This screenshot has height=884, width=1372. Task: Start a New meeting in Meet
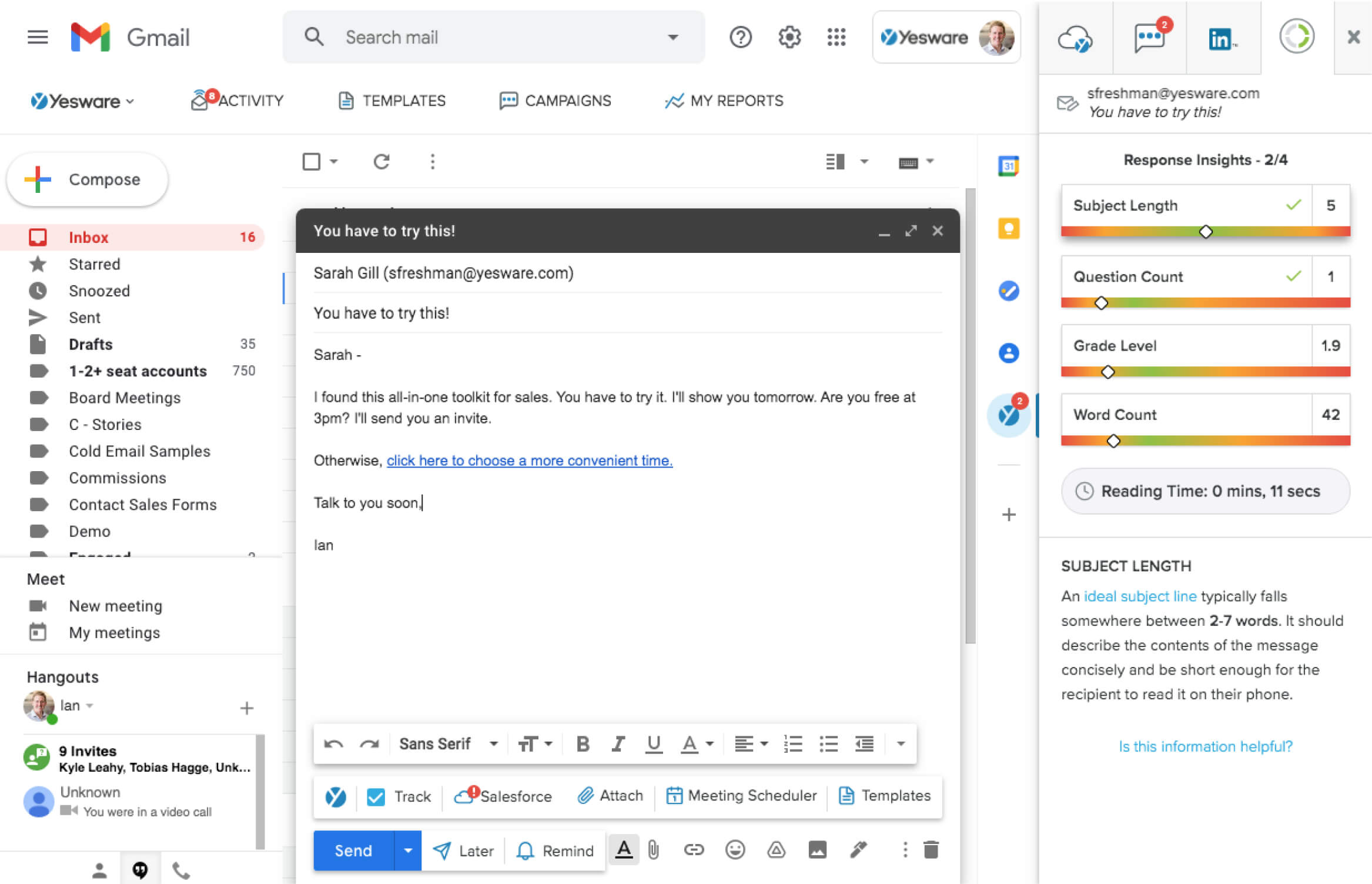point(115,606)
